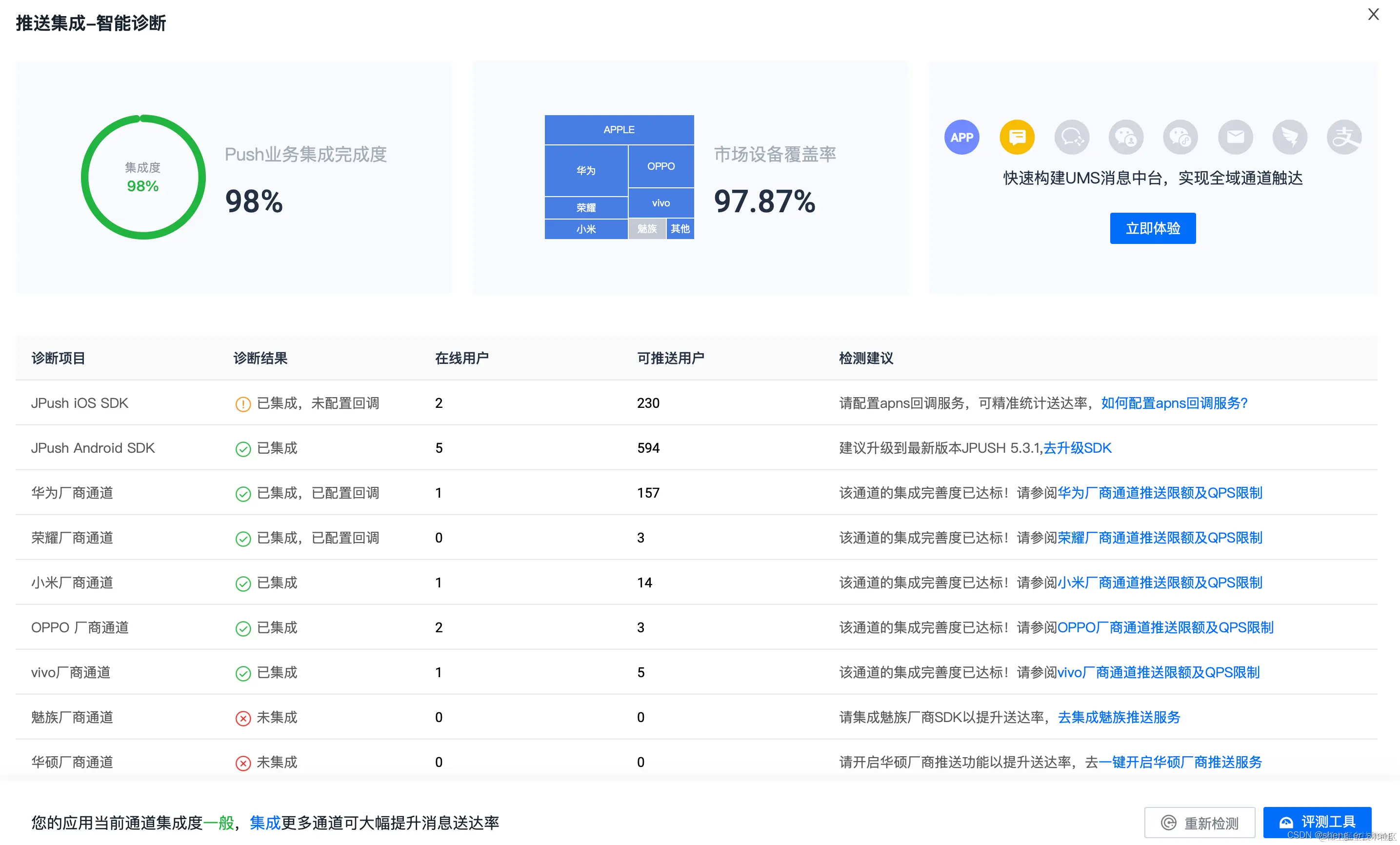Click the integration completeness progress ring
The height and width of the screenshot is (845, 1400).
pos(142,177)
